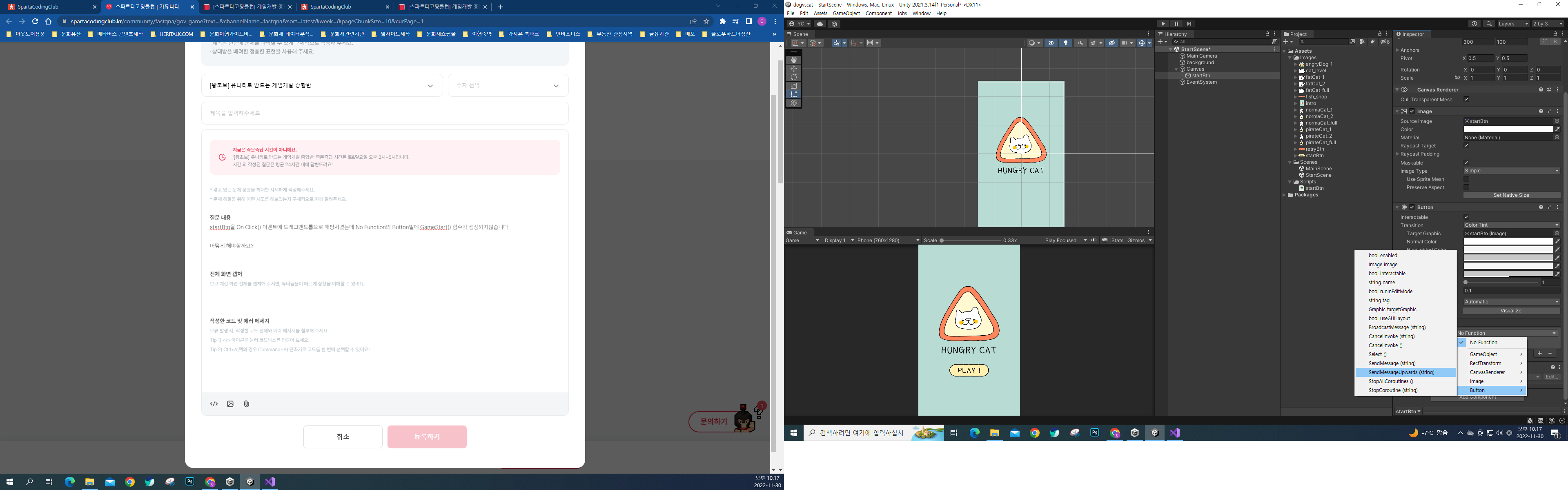Click the insert image icon in editor

[x=230, y=403]
